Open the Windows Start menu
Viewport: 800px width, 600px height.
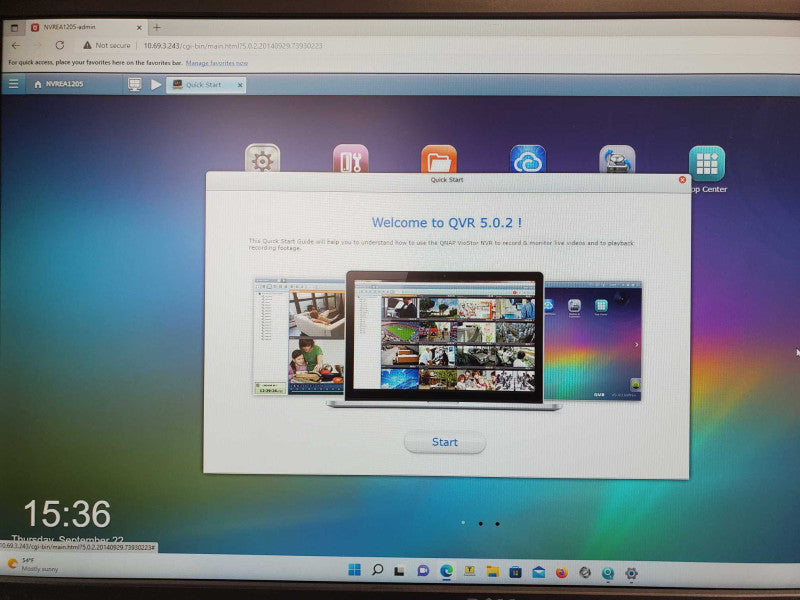(354, 570)
